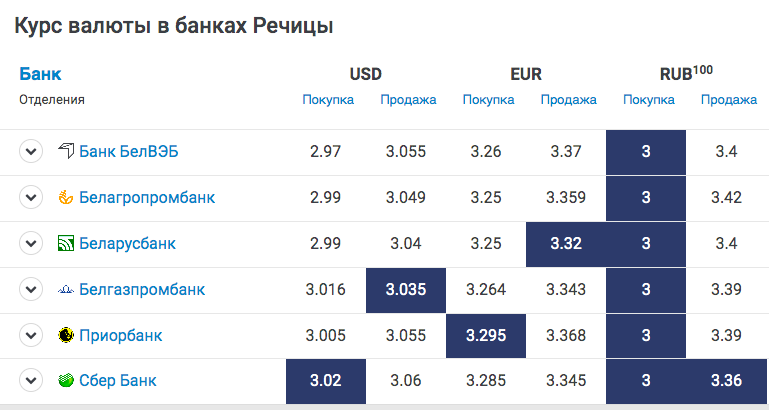This screenshot has height=410, width=769.
Task: Open the Приорбанк bank link
Action: point(121,335)
